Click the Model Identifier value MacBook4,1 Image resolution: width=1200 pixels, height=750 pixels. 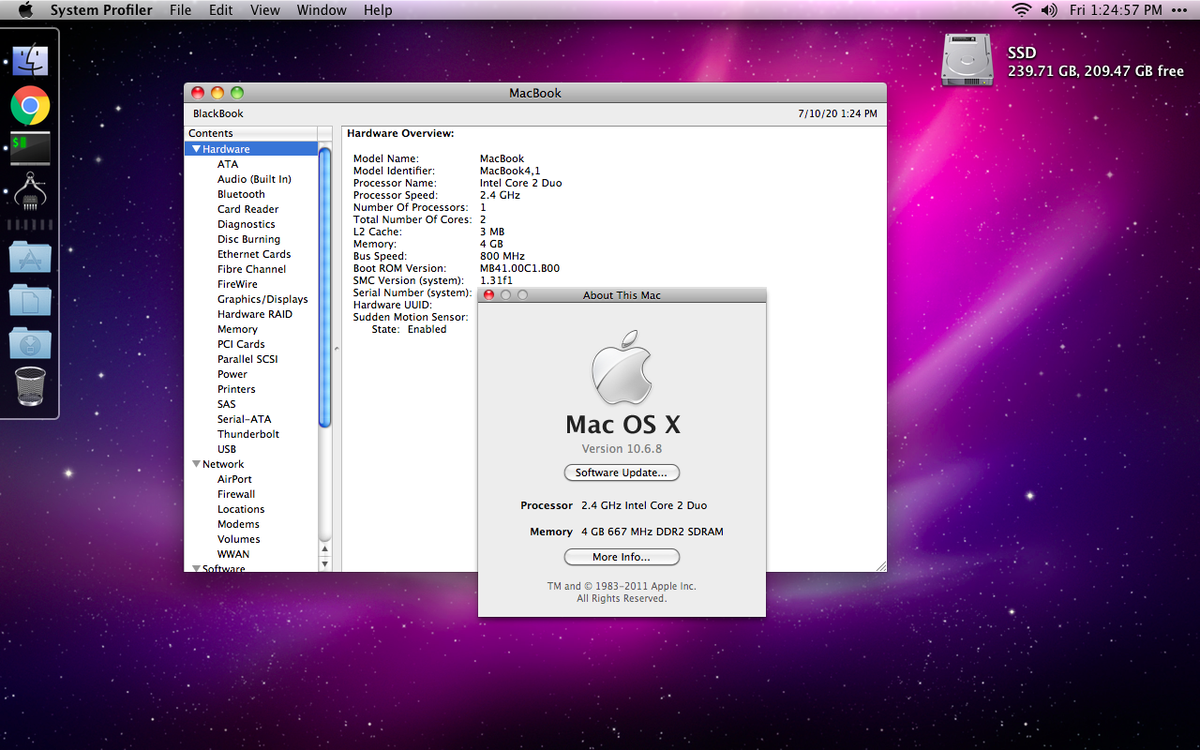click(510, 171)
